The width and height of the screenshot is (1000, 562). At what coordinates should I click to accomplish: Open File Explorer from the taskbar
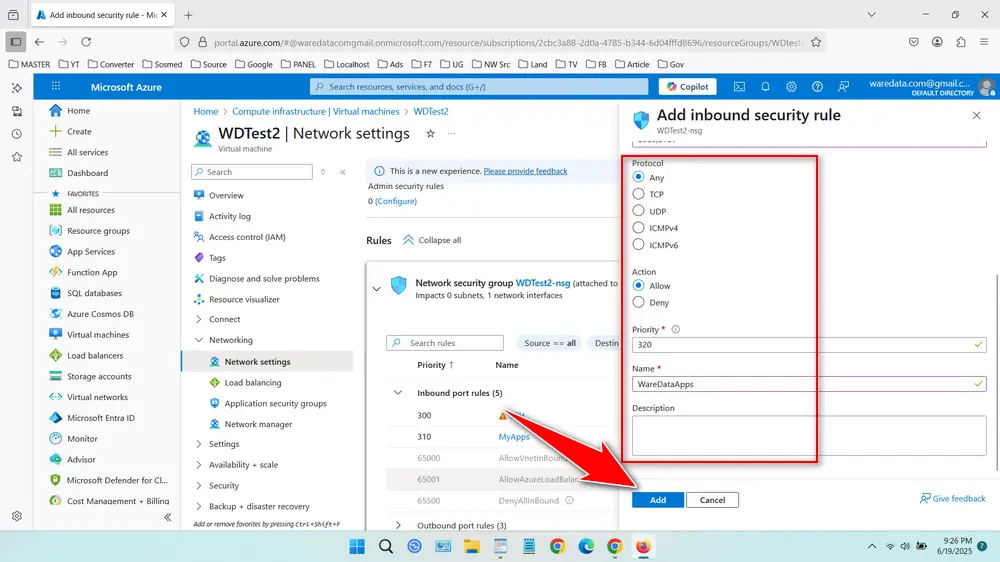click(x=471, y=547)
